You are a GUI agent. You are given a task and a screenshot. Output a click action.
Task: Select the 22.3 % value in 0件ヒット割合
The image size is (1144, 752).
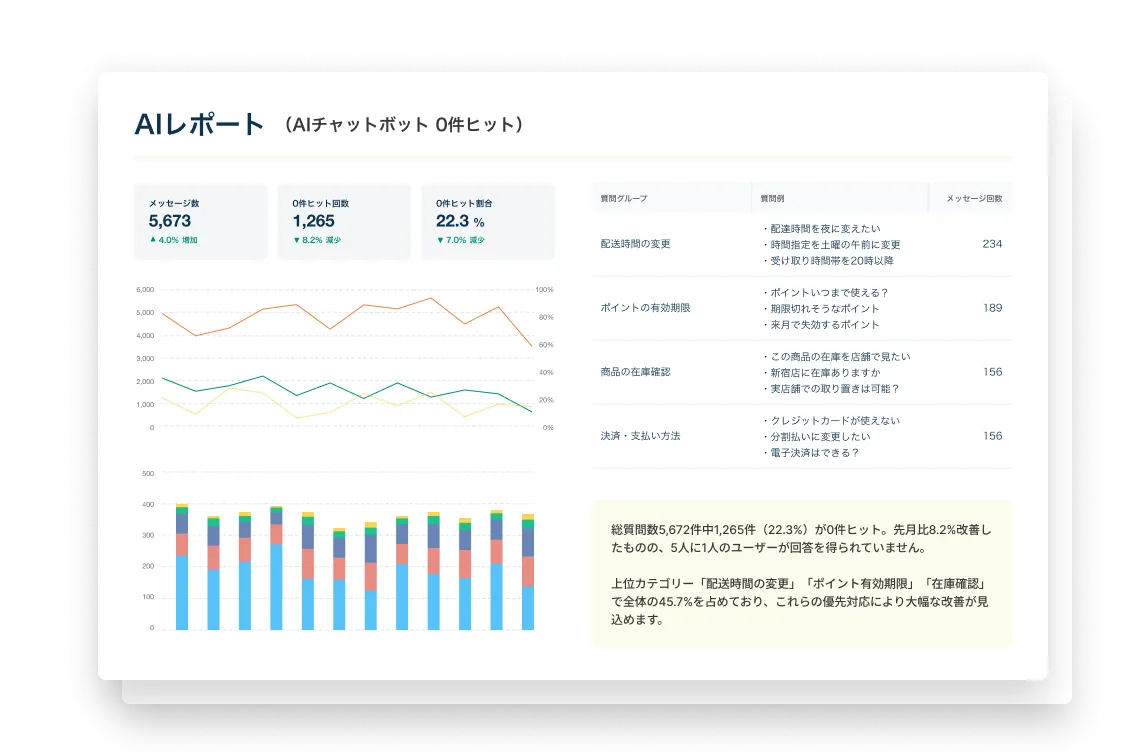coord(460,222)
